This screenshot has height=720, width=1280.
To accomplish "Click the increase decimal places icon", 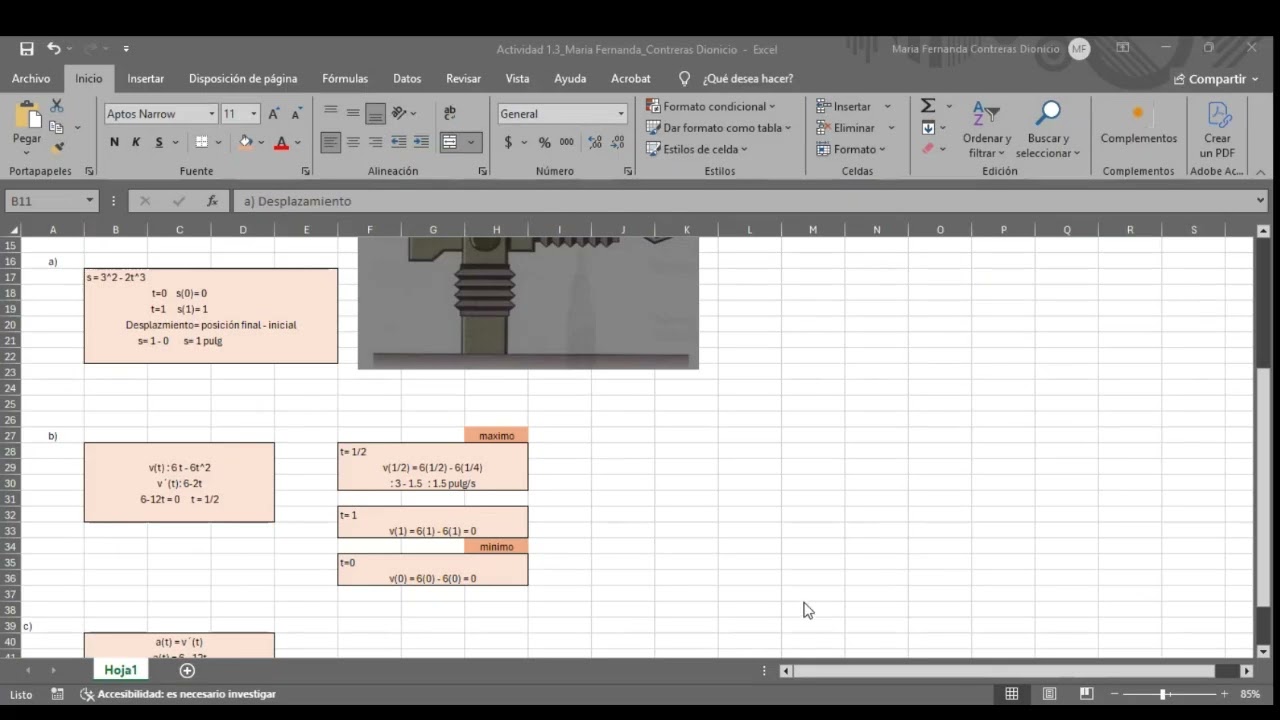I will [x=594, y=142].
